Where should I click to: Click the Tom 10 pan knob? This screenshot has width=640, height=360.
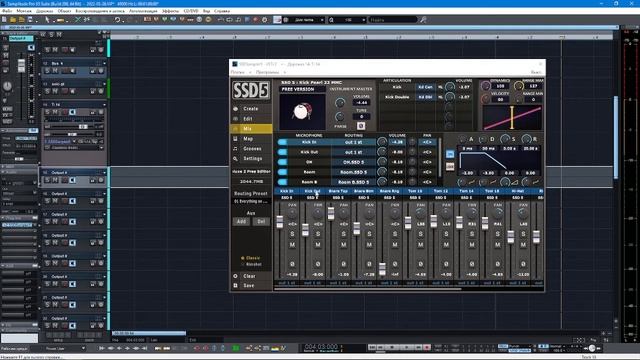click(420, 213)
